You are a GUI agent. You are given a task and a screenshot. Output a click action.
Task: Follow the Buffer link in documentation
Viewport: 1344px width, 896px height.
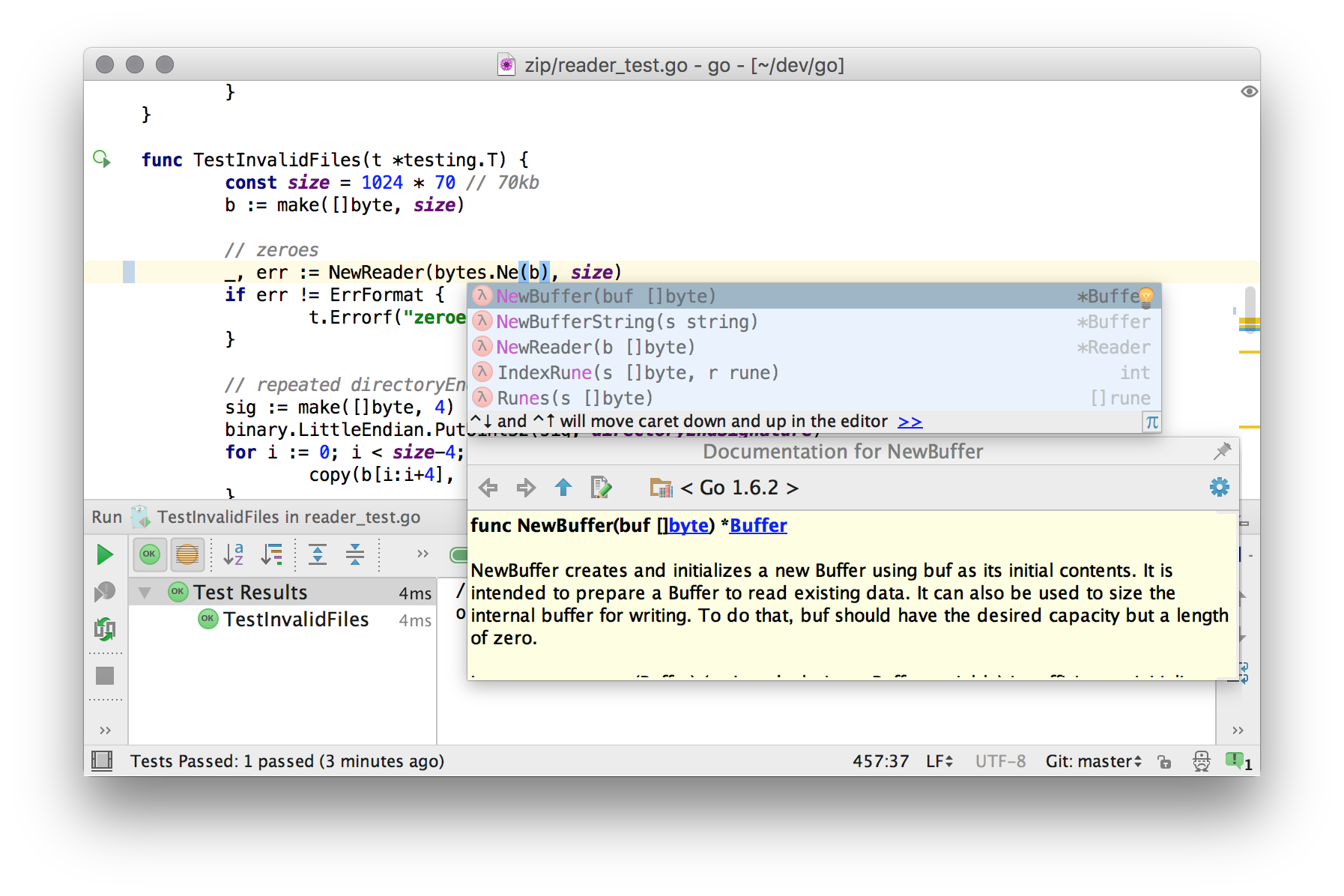pos(758,526)
